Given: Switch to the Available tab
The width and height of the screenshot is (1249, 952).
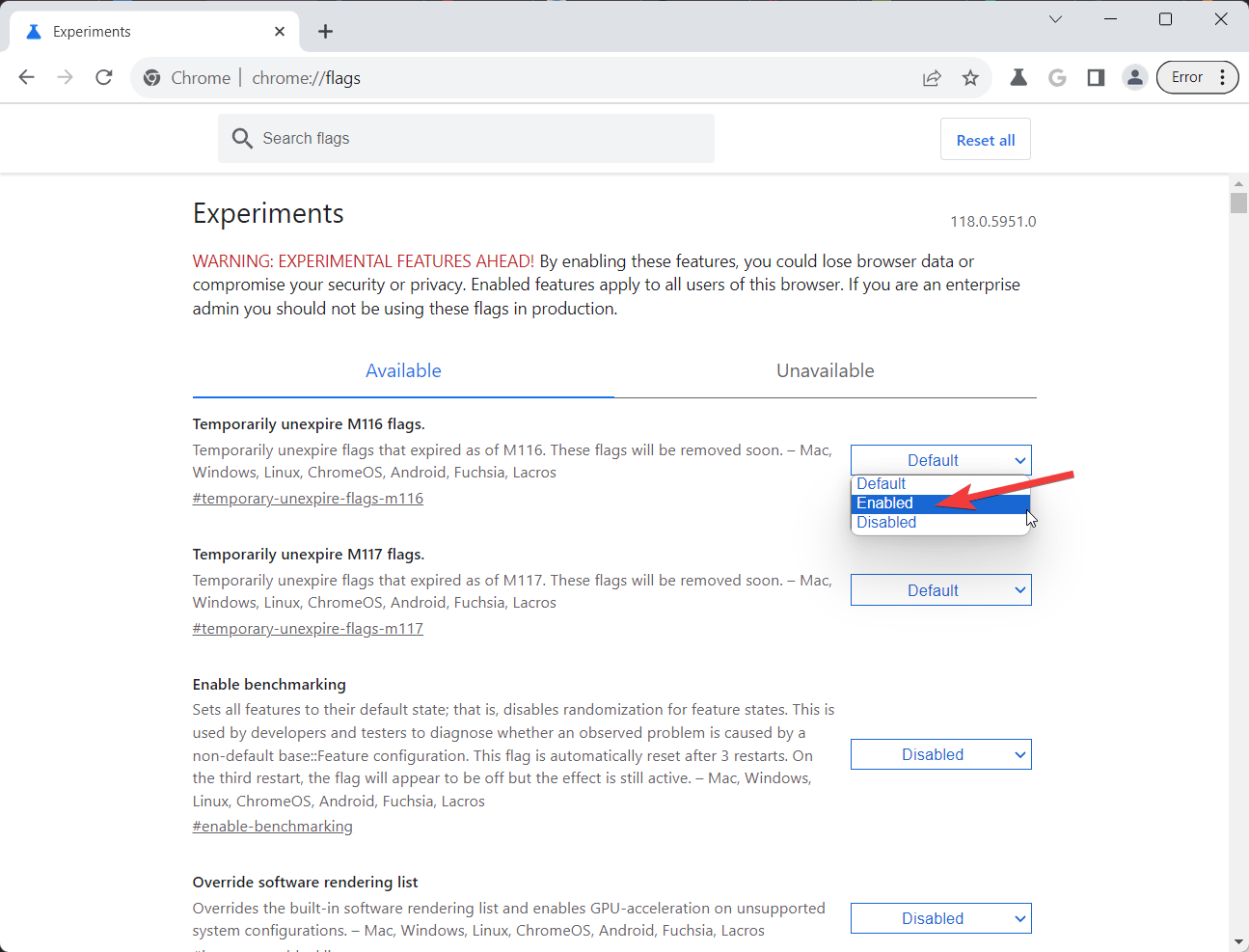Looking at the screenshot, I should [403, 371].
